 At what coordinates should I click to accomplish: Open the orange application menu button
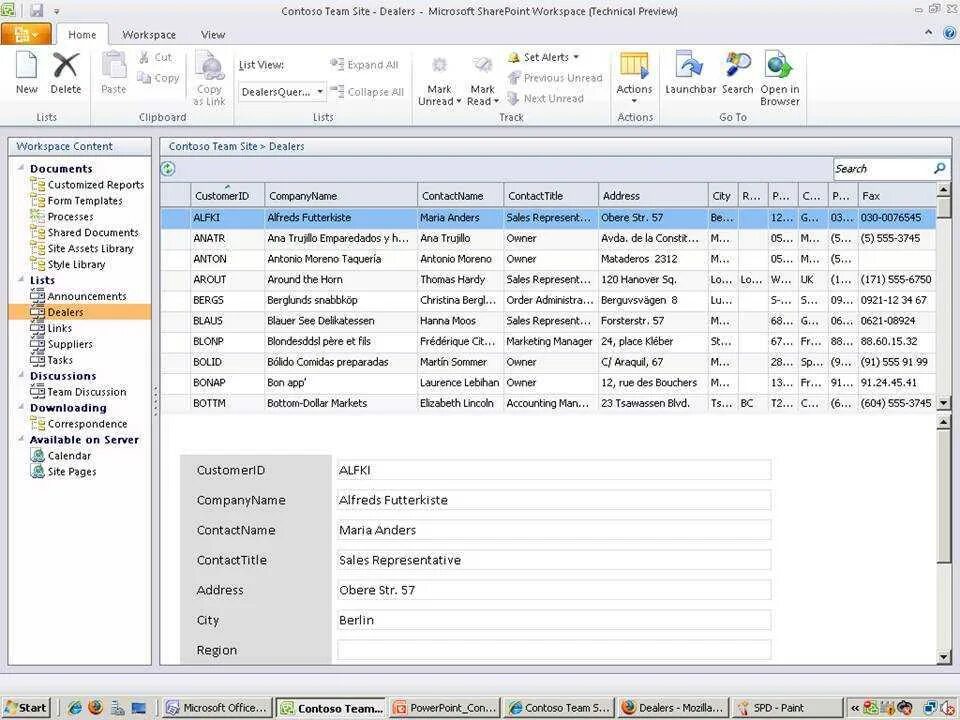pos(26,34)
